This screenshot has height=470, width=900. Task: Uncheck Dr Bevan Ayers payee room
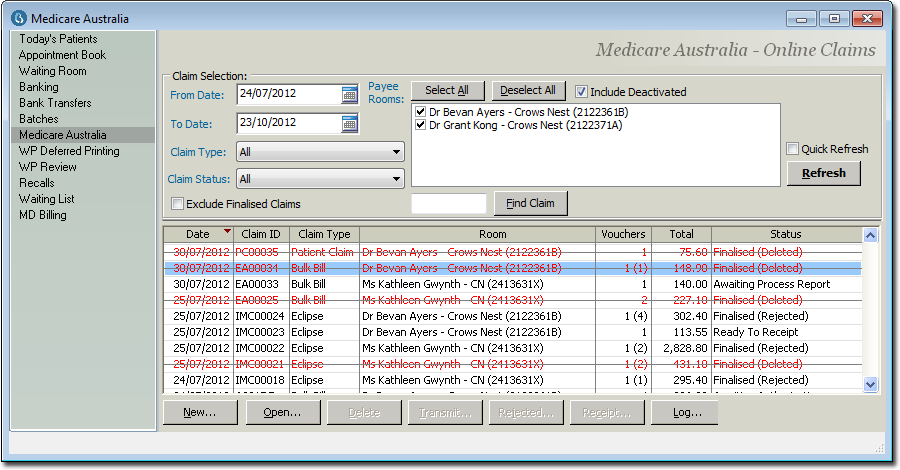421,112
